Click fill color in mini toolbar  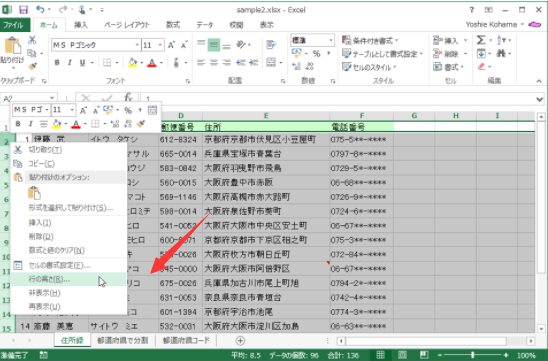coord(56,124)
